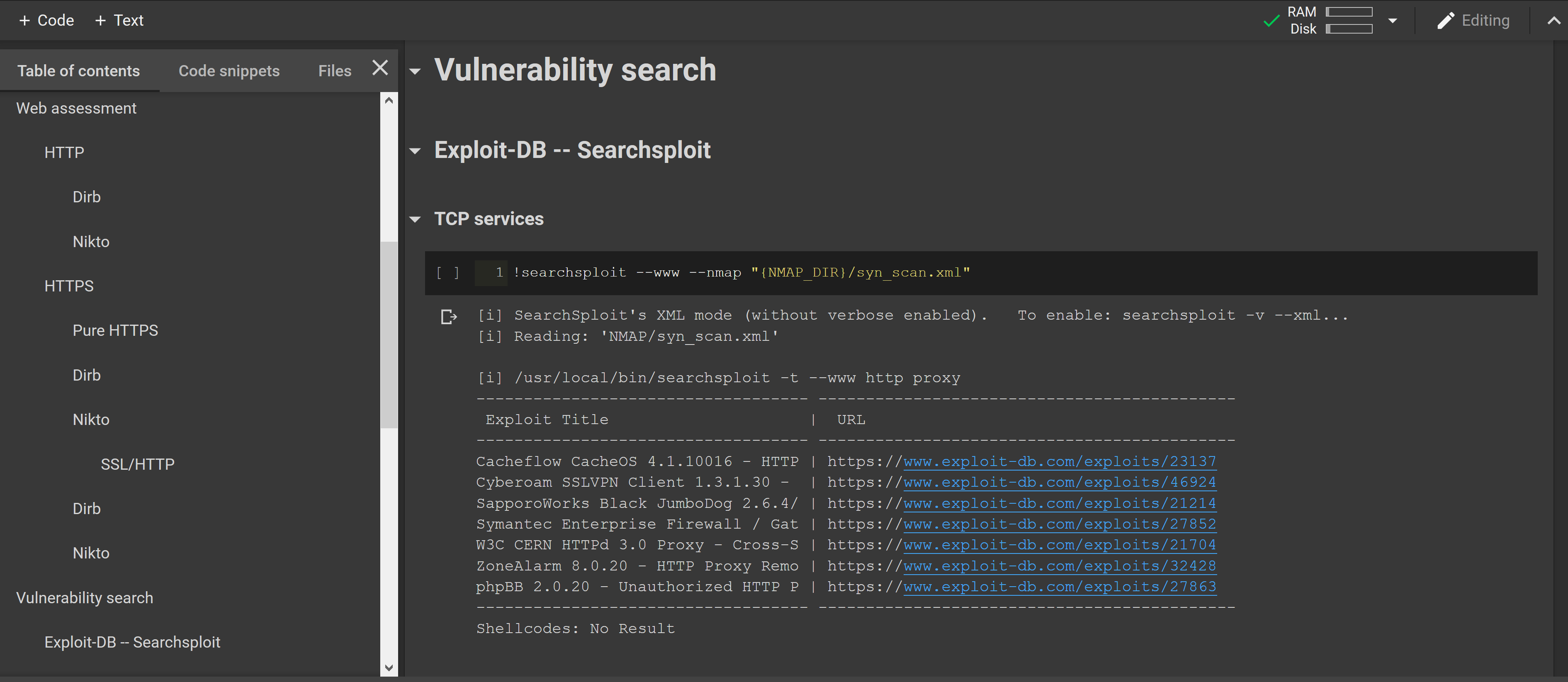Click the cell output toggle icon
The height and width of the screenshot is (682, 1568).
click(449, 317)
